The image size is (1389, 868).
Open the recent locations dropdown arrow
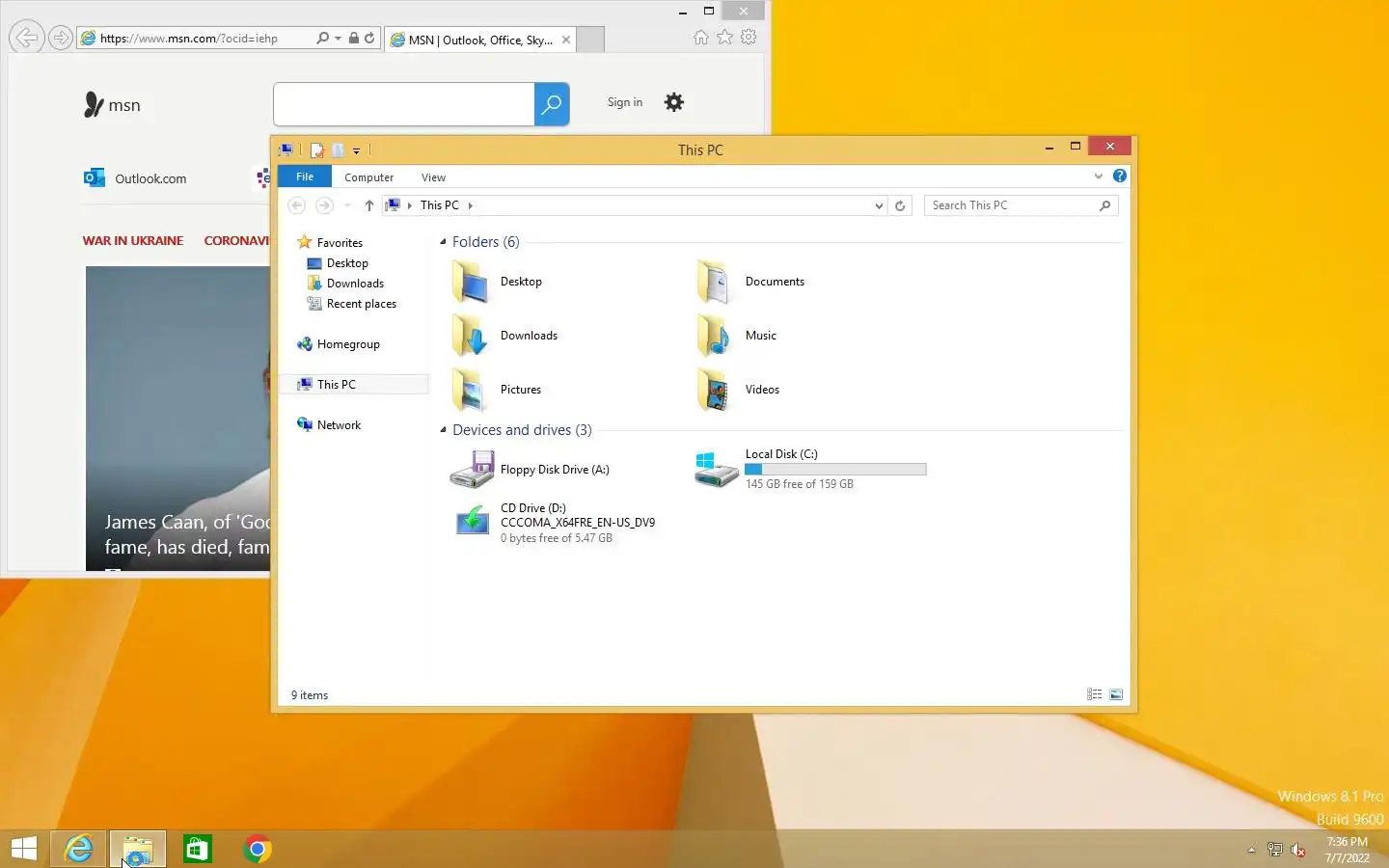point(348,205)
